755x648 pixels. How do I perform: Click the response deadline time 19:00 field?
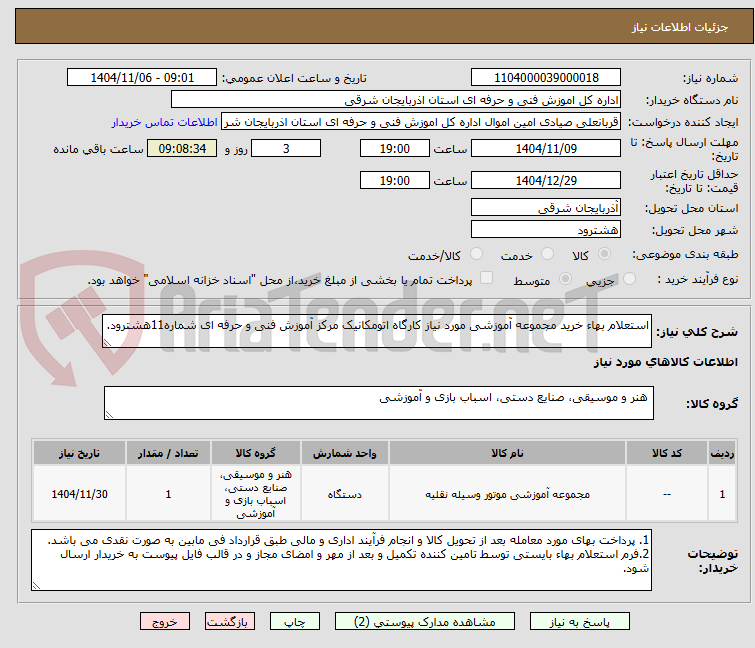pyautogui.click(x=395, y=148)
